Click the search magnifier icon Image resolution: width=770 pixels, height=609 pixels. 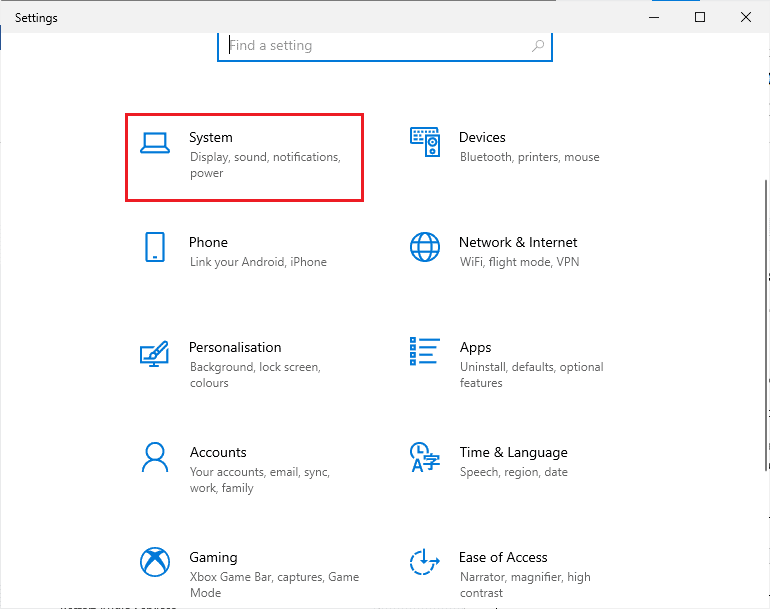coord(538,46)
